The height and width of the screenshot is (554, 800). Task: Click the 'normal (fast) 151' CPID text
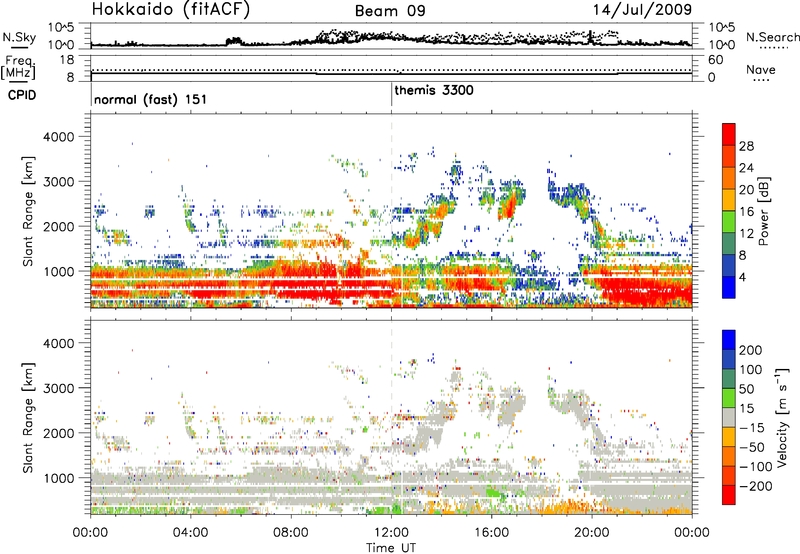tap(151, 99)
